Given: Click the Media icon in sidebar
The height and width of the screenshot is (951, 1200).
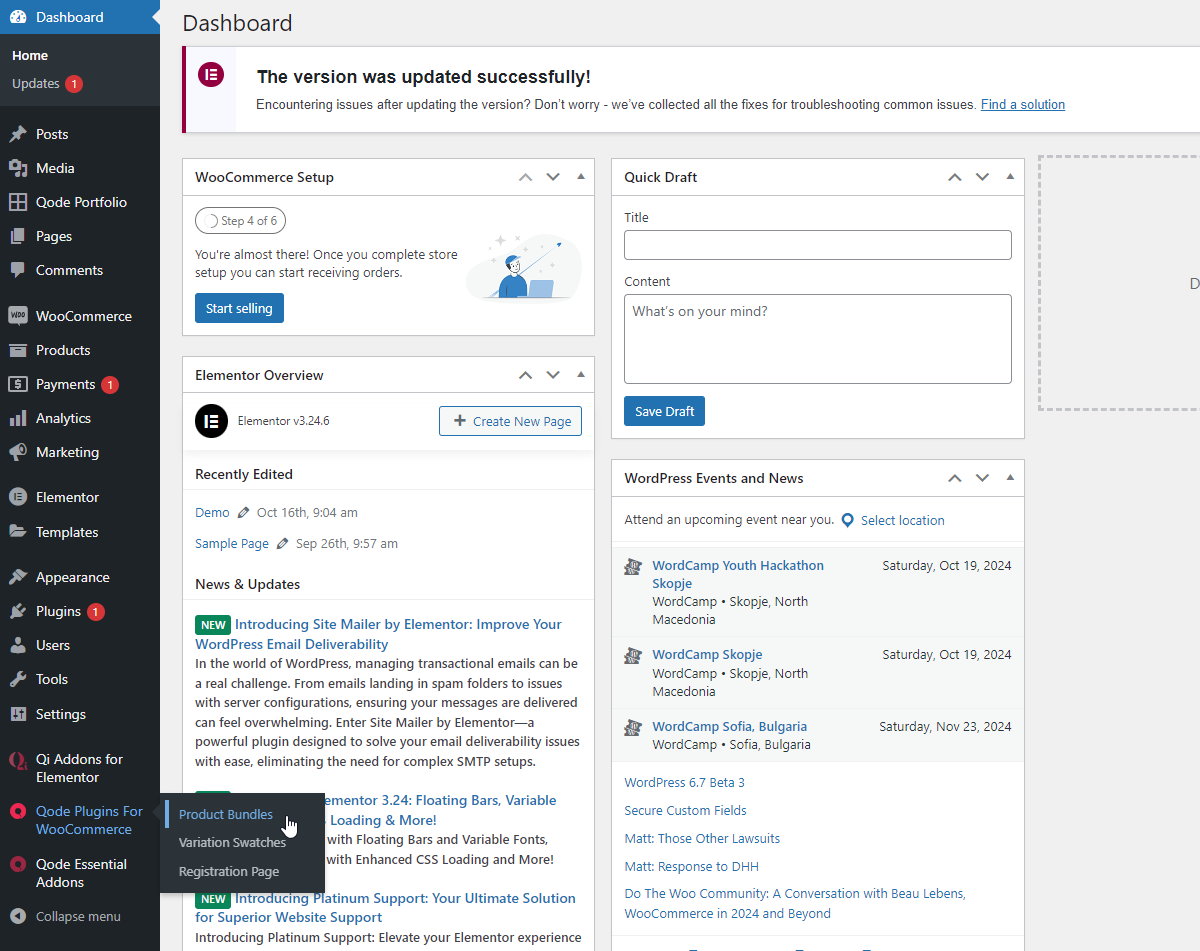Looking at the screenshot, I should (x=17, y=168).
